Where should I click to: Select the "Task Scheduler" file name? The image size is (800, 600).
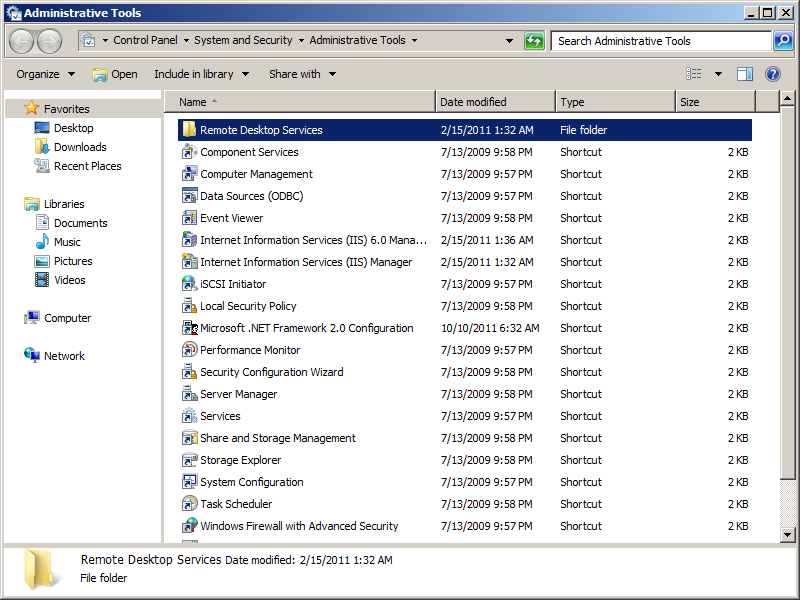[236, 504]
